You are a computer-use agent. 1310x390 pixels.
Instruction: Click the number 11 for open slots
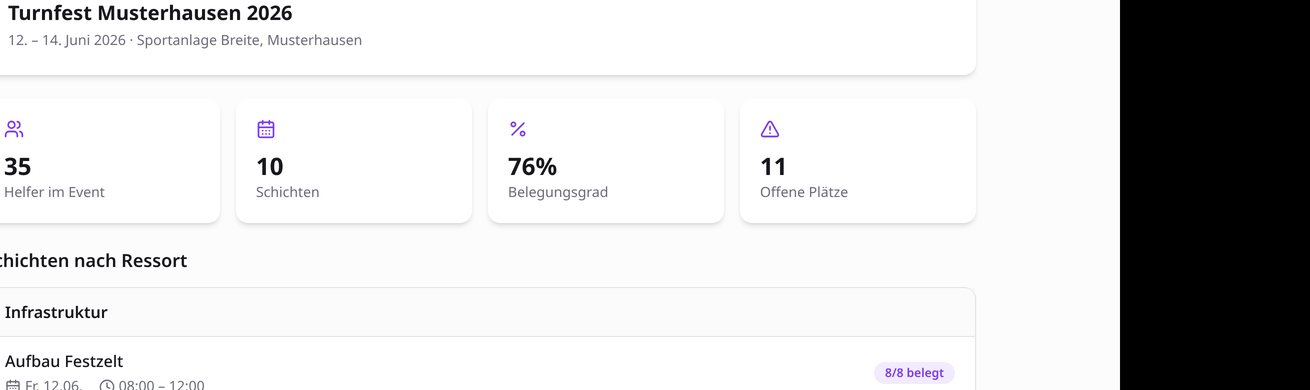(773, 166)
